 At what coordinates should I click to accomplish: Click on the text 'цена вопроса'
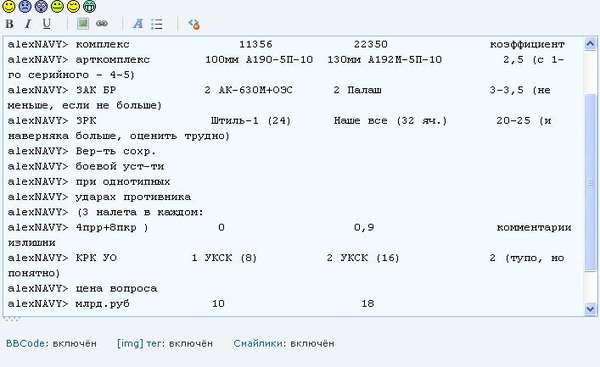pyautogui.click(x=116, y=289)
